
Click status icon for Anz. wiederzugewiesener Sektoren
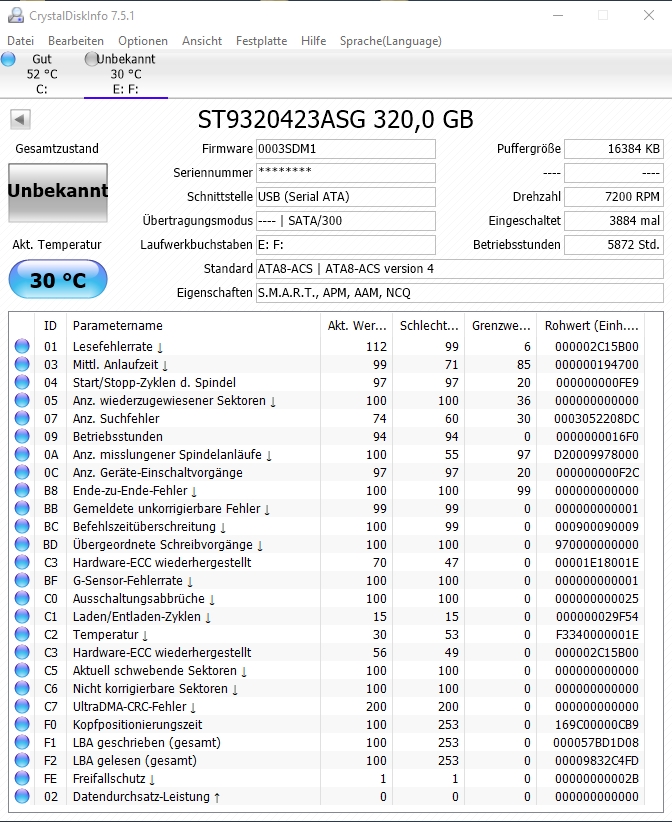click(22, 400)
